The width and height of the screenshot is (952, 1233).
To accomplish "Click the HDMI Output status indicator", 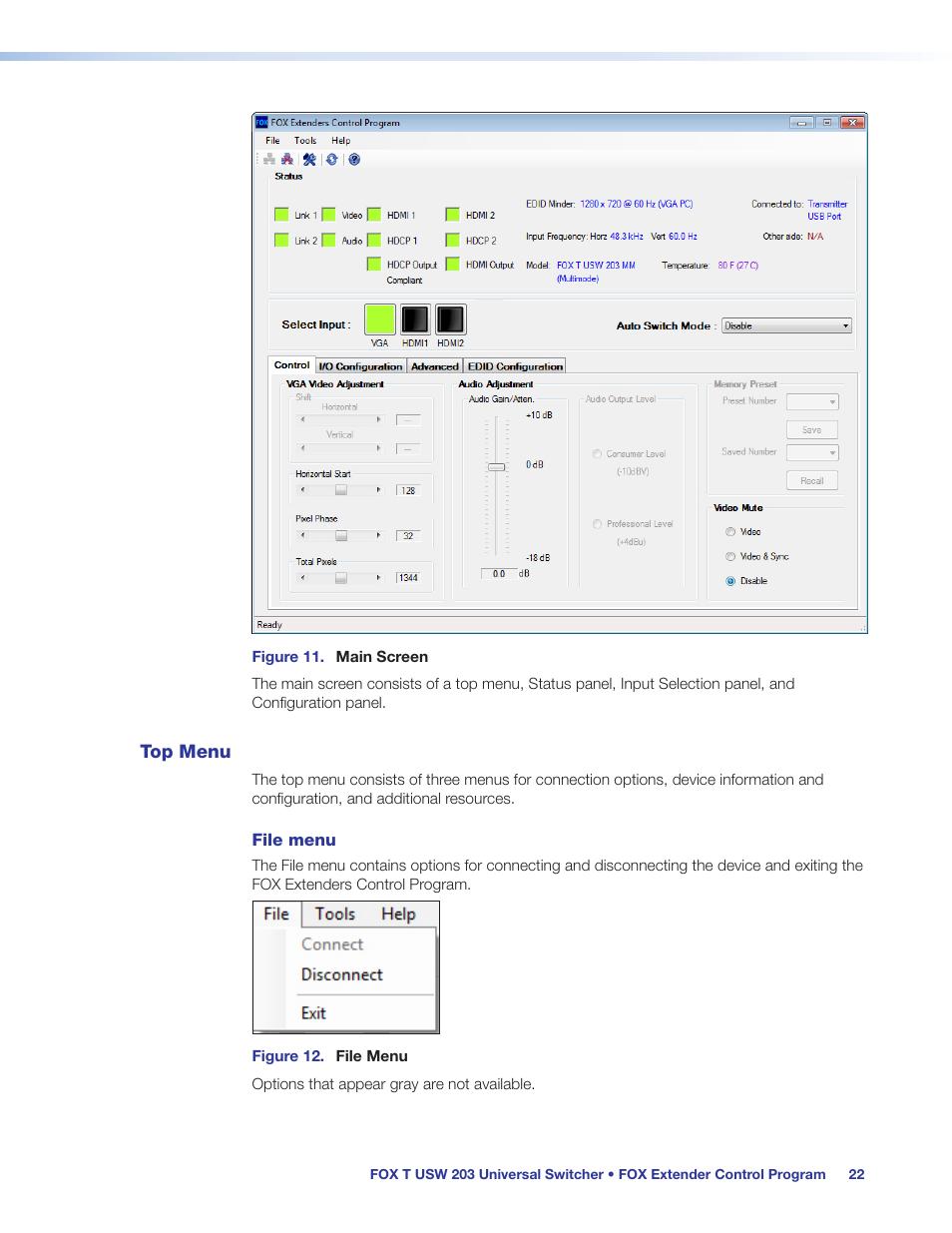I will [x=452, y=264].
